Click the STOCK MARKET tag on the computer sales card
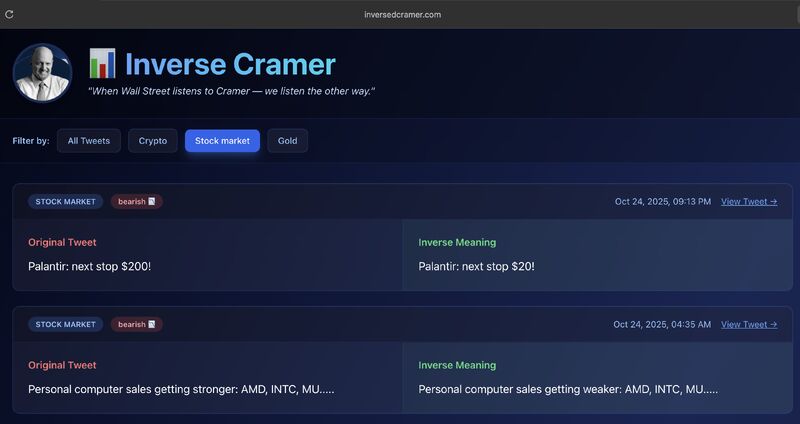The height and width of the screenshot is (424, 800). coord(65,325)
